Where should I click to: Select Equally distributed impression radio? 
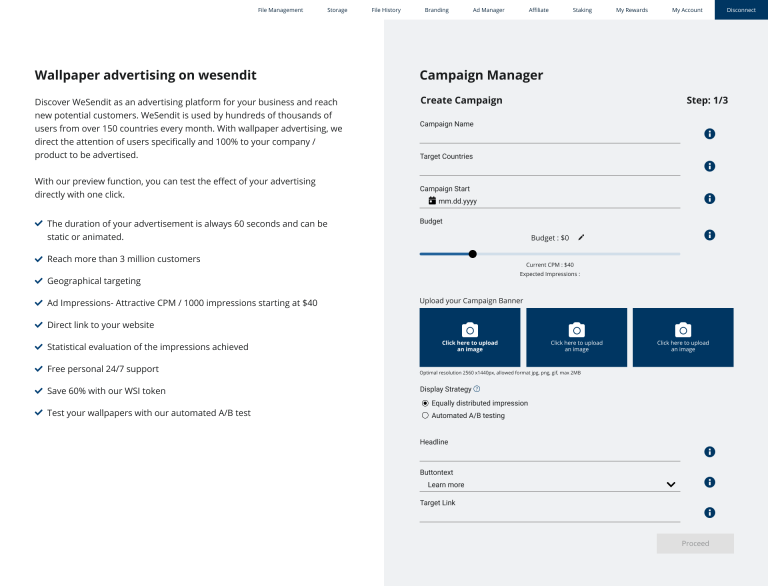pyautogui.click(x=425, y=403)
